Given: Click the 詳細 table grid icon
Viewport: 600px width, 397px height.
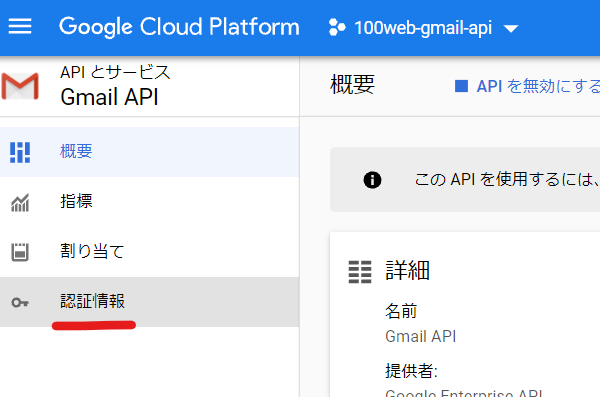Looking at the screenshot, I should 360,272.
